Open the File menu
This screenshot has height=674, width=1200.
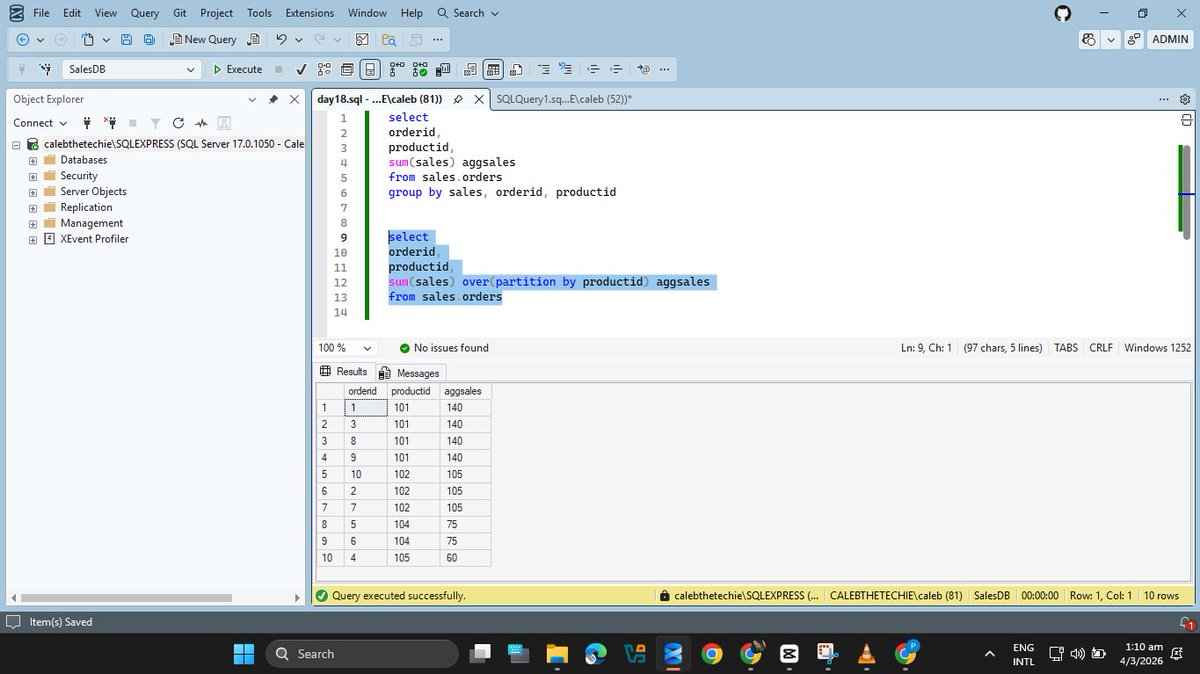tap(41, 13)
